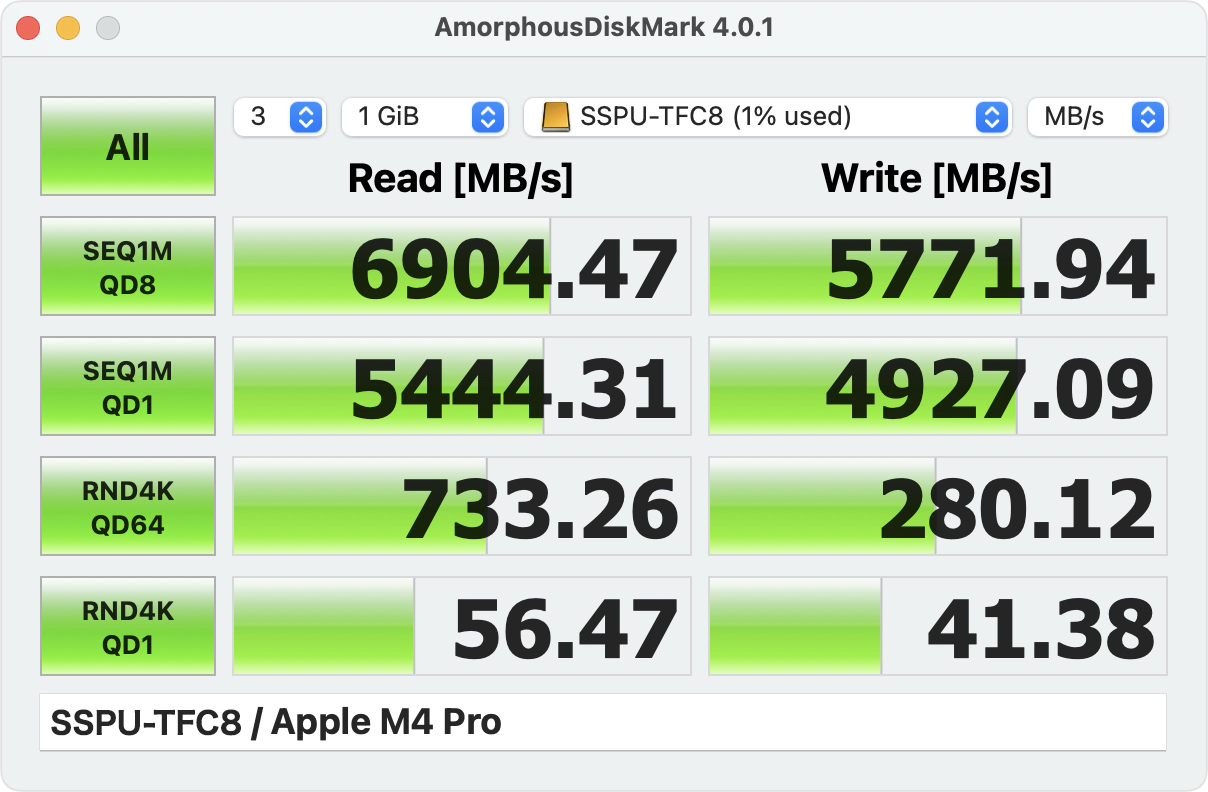Click the SEQ1M QD8 write result 5771.94
Screen dimensions: 1208x792
(938, 267)
